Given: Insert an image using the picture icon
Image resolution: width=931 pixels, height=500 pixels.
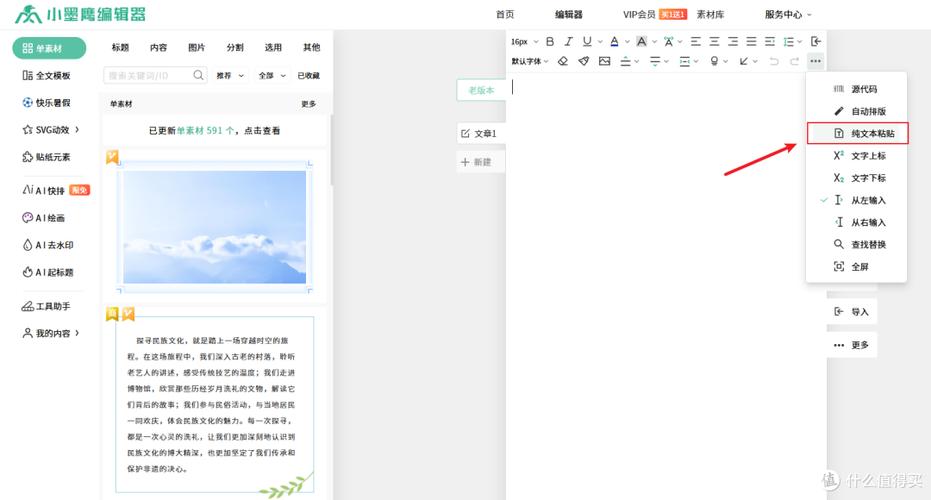Looking at the screenshot, I should point(604,61).
